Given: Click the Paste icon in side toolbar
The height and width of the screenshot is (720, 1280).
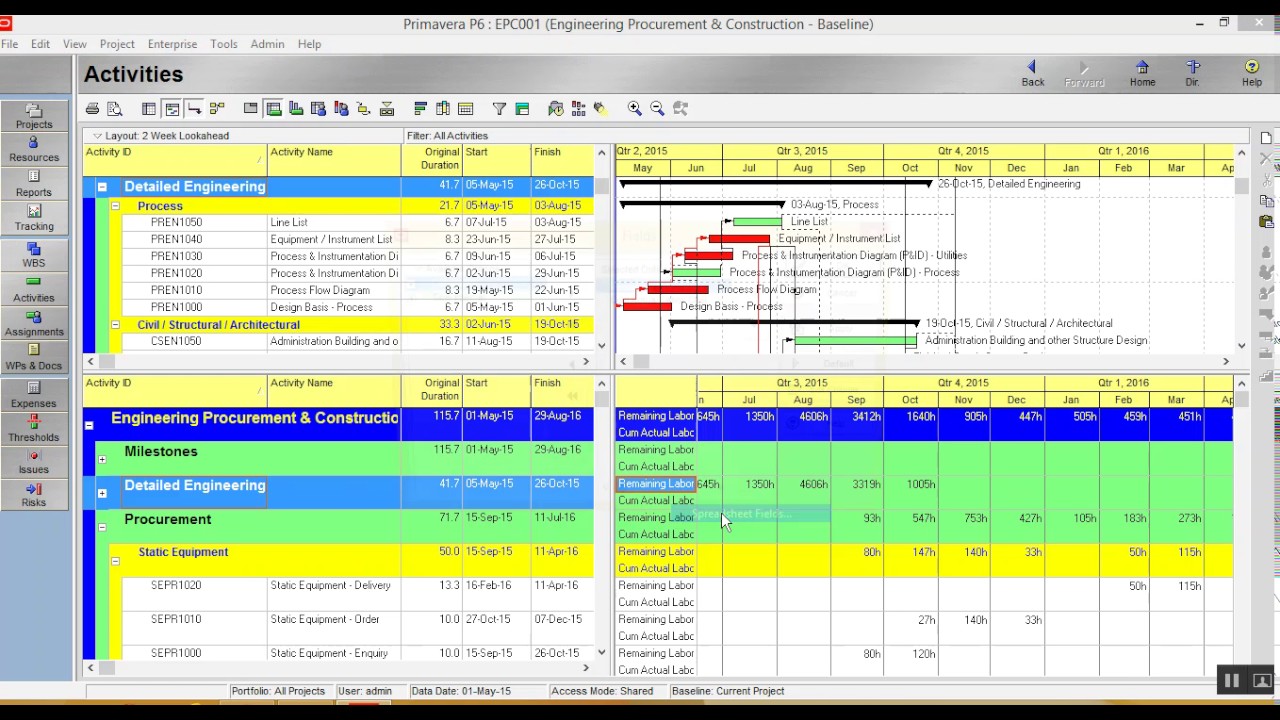Looking at the screenshot, I should 1267,222.
